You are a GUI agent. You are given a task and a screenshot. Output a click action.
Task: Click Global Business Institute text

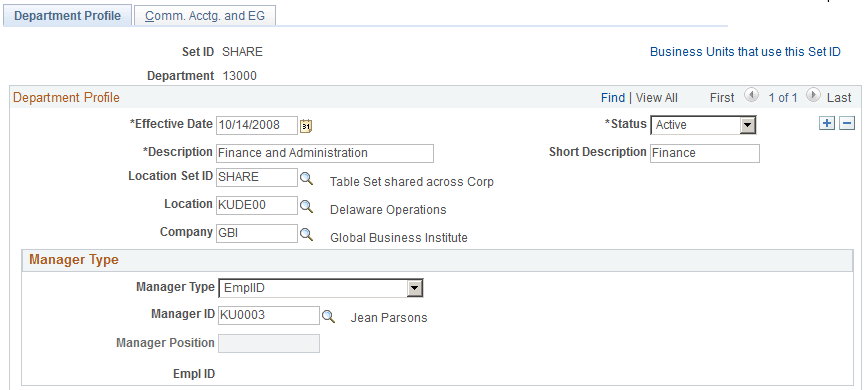tap(399, 238)
